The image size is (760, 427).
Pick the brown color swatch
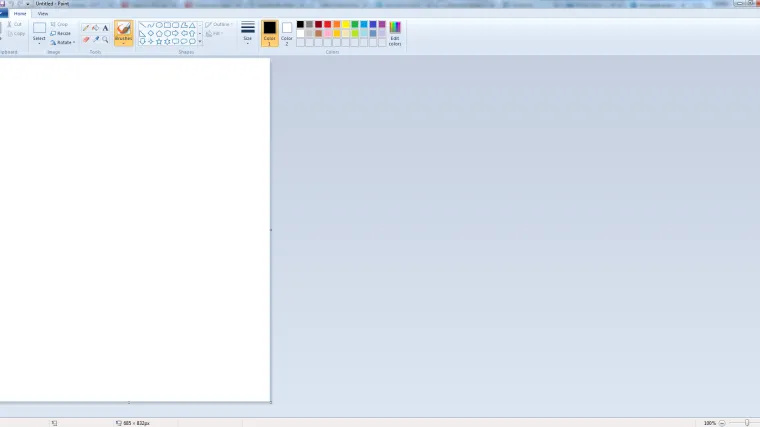coord(318,33)
